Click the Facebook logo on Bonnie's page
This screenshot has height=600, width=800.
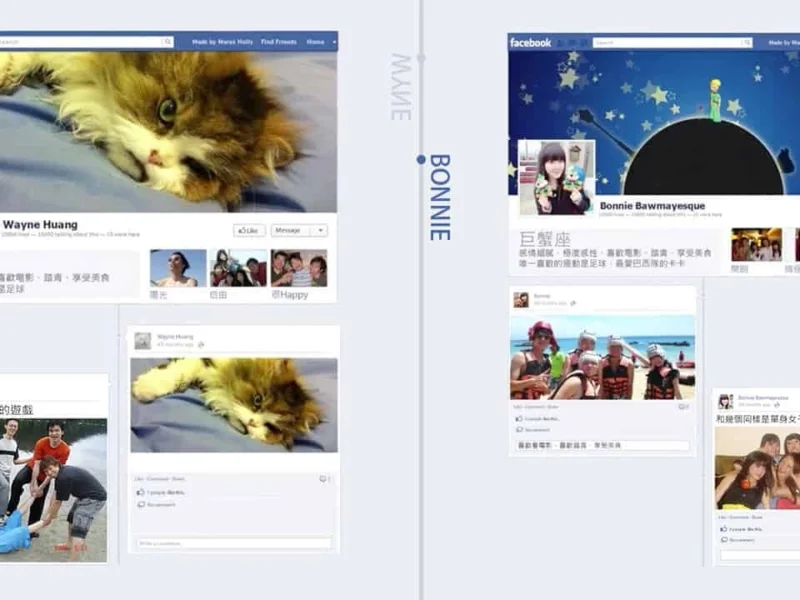(530, 42)
